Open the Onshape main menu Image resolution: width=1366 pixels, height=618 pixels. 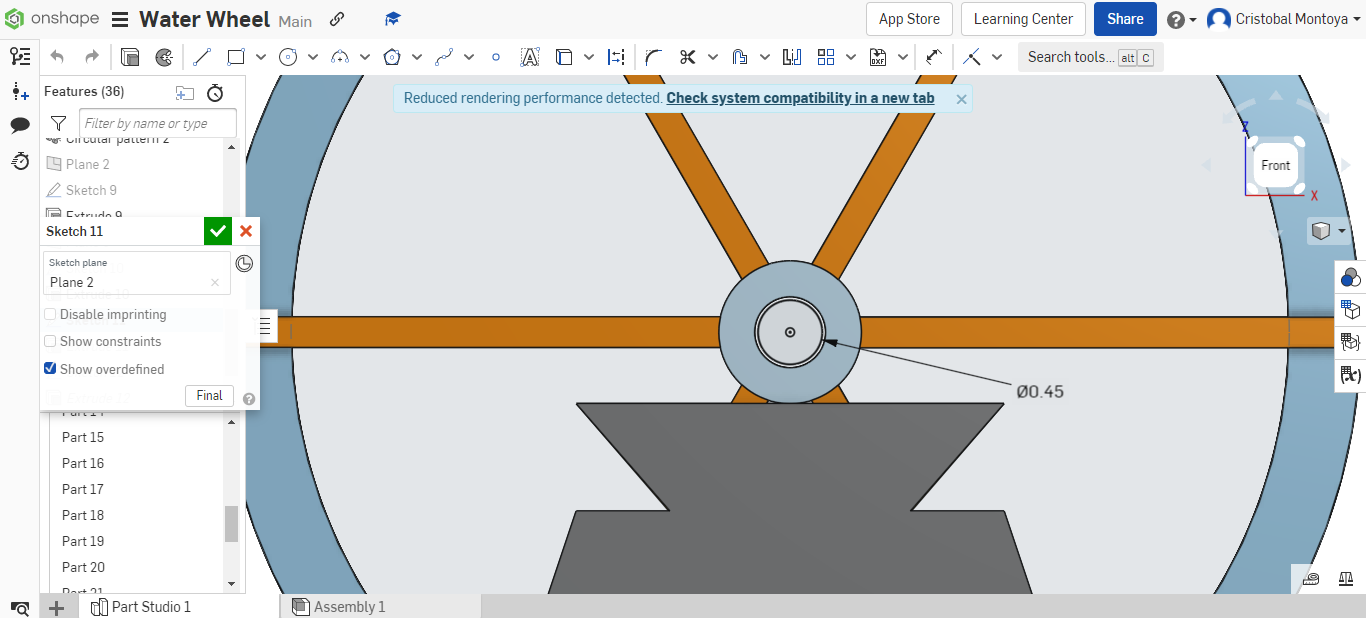118,19
